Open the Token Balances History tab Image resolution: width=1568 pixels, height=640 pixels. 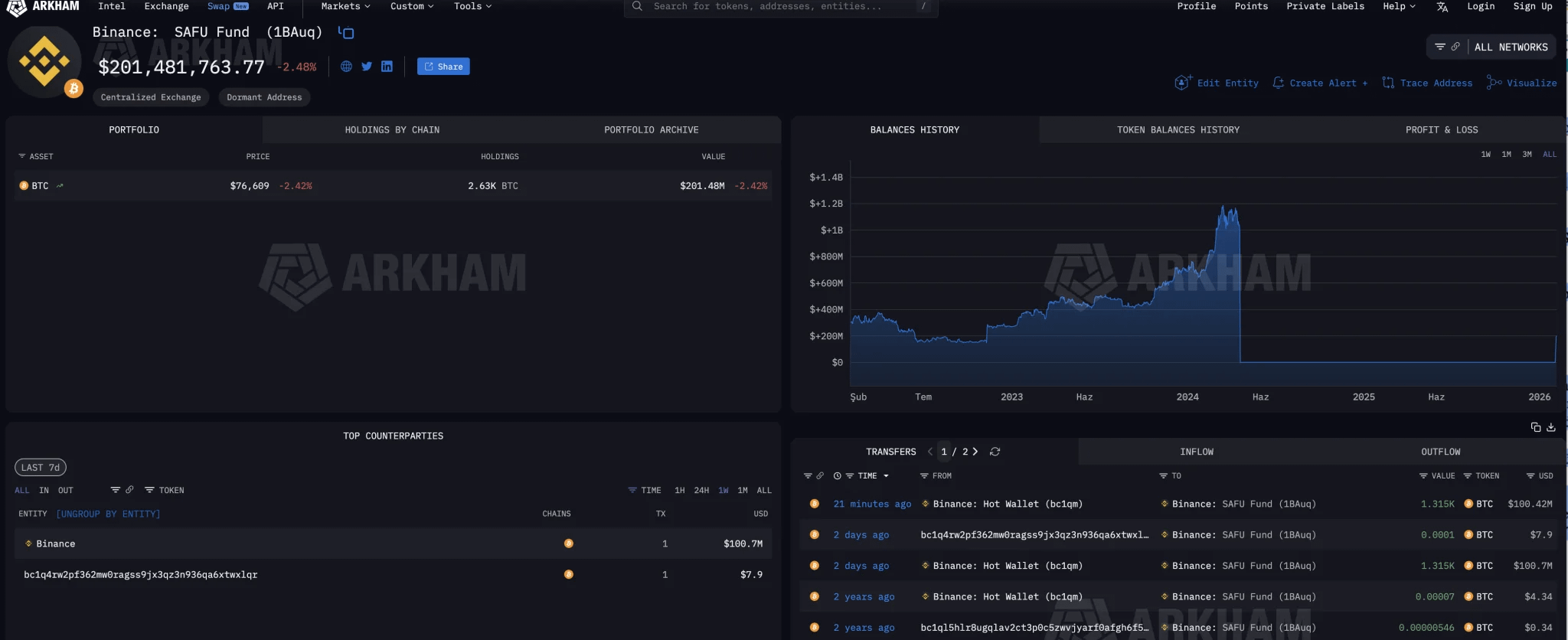1178,130
